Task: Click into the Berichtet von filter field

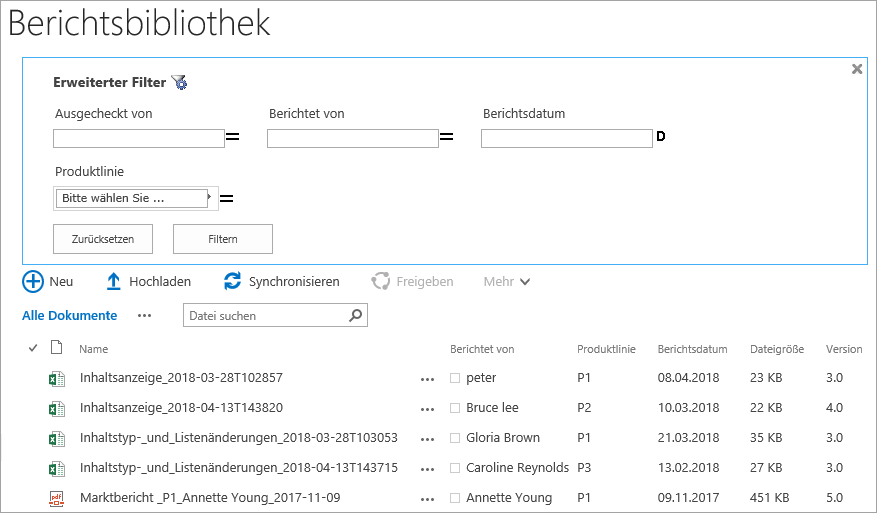Action: [353, 138]
